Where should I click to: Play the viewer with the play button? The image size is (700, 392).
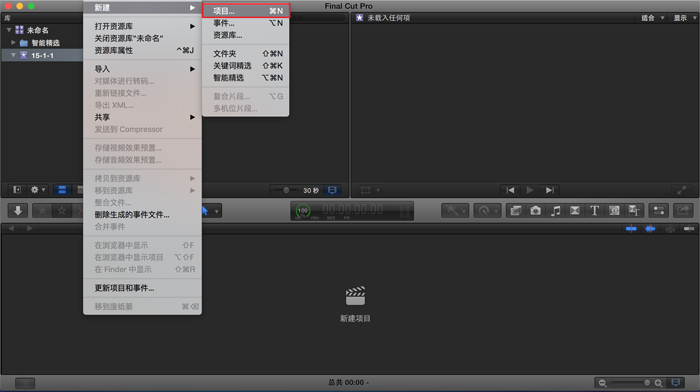pyautogui.click(x=529, y=190)
